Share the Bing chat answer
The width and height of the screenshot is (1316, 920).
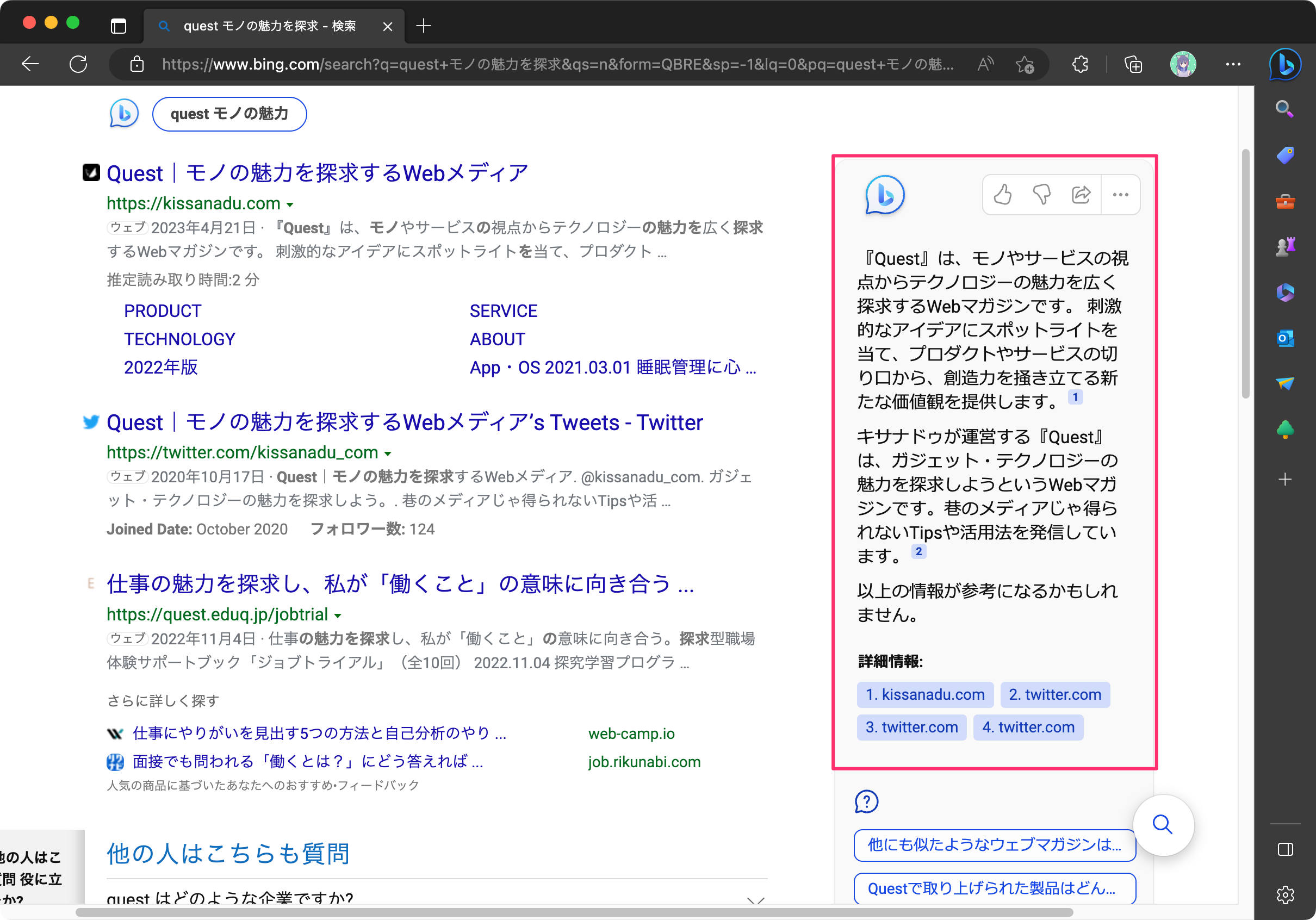[1081, 195]
